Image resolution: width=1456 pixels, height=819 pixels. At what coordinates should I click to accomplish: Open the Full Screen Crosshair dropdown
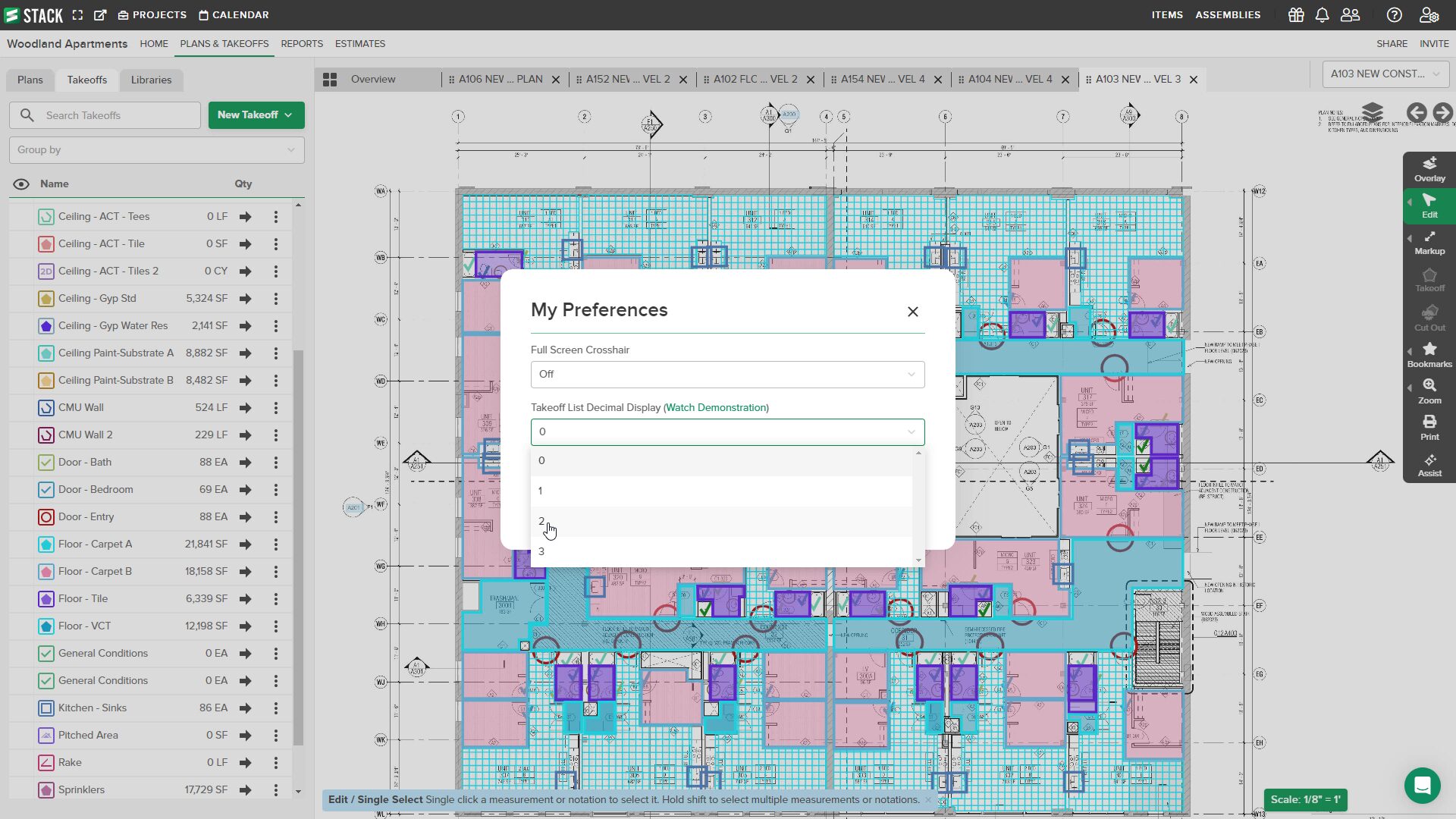tap(726, 374)
